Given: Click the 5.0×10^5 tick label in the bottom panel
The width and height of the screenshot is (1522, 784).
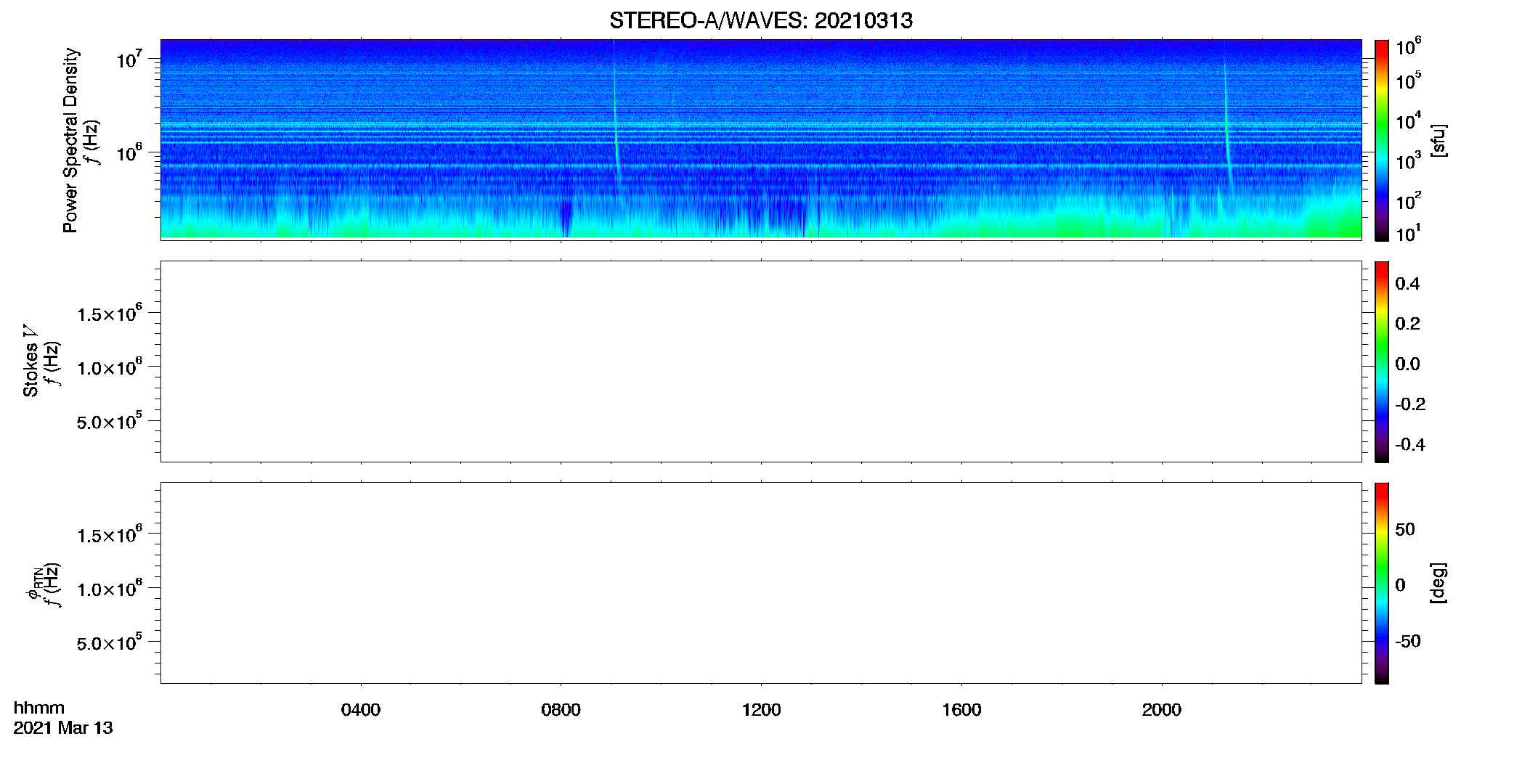Looking at the screenshot, I should pyautogui.click(x=110, y=642).
